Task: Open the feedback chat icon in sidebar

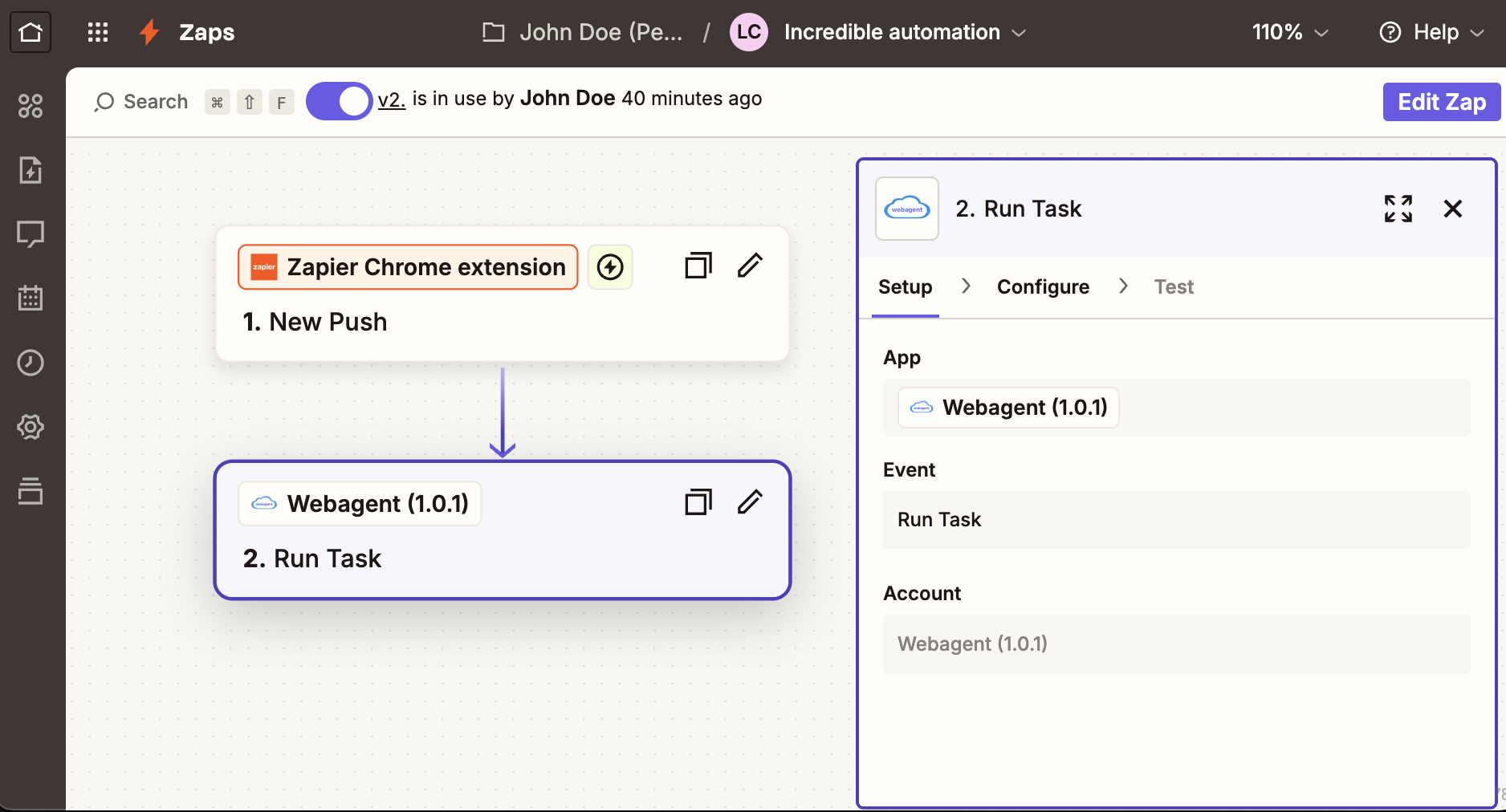Action: 31,233
